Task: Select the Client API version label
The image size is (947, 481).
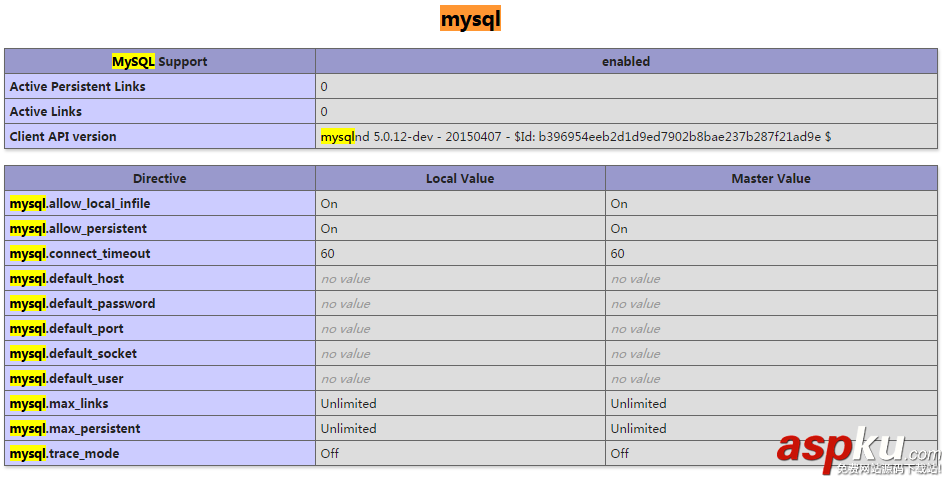Action: [63, 137]
